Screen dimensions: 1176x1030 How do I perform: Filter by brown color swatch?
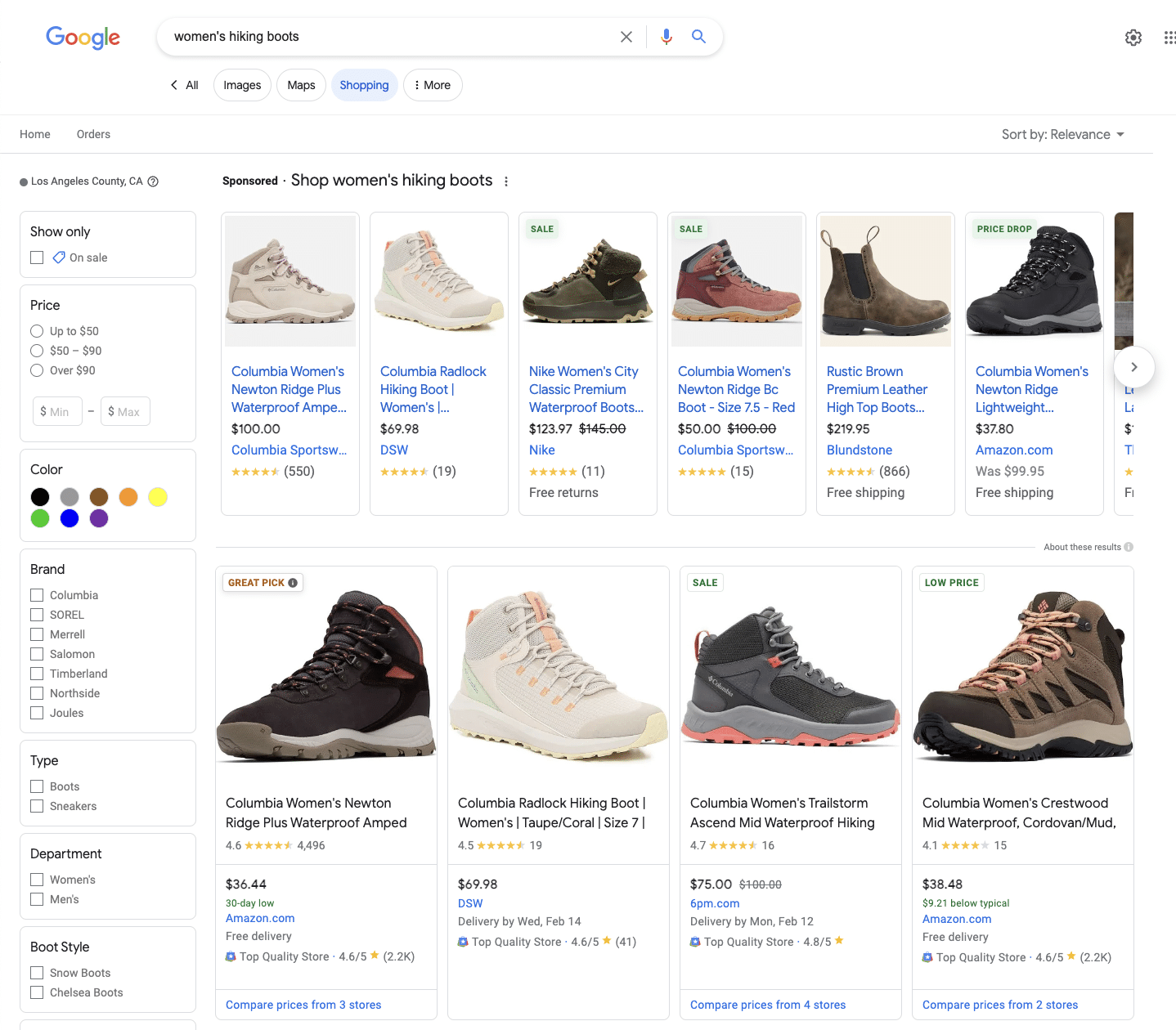click(x=99, y=497)
